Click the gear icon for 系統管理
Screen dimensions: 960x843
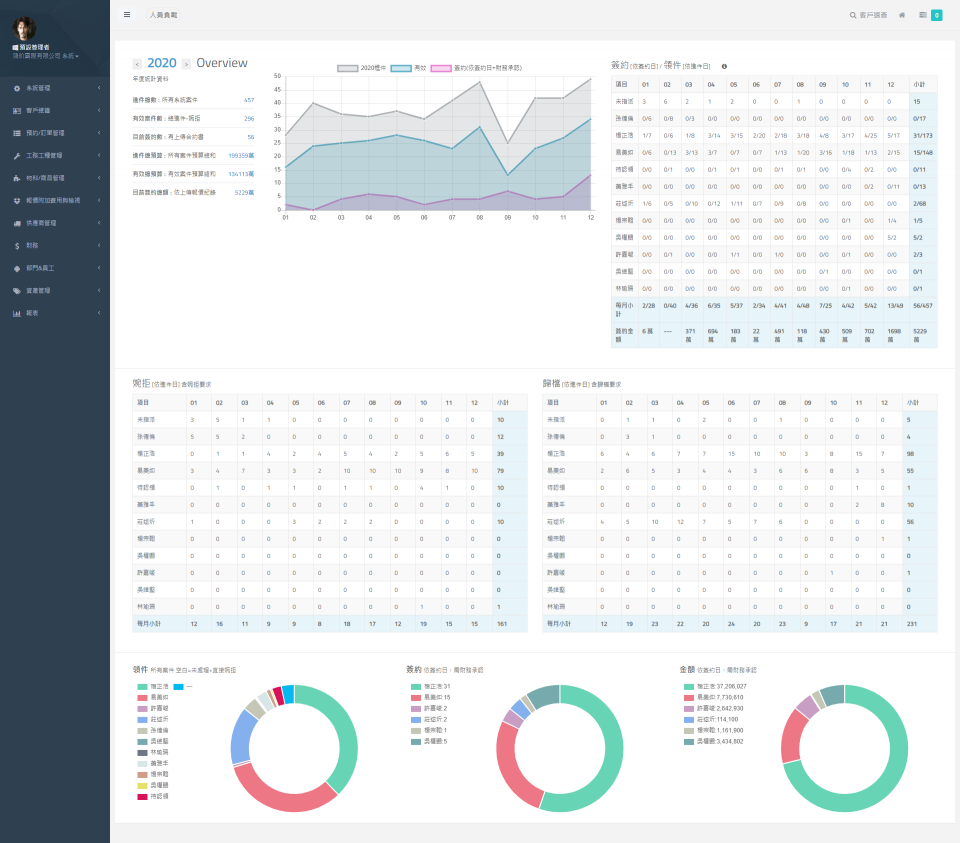click(17, 88)
